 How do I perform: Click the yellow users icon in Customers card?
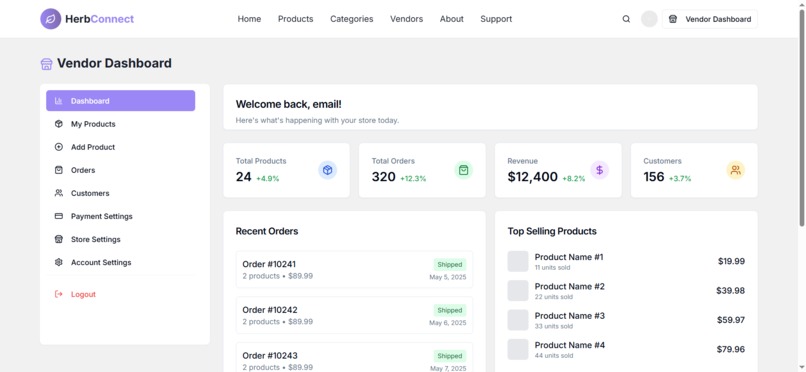pos(736,170)
